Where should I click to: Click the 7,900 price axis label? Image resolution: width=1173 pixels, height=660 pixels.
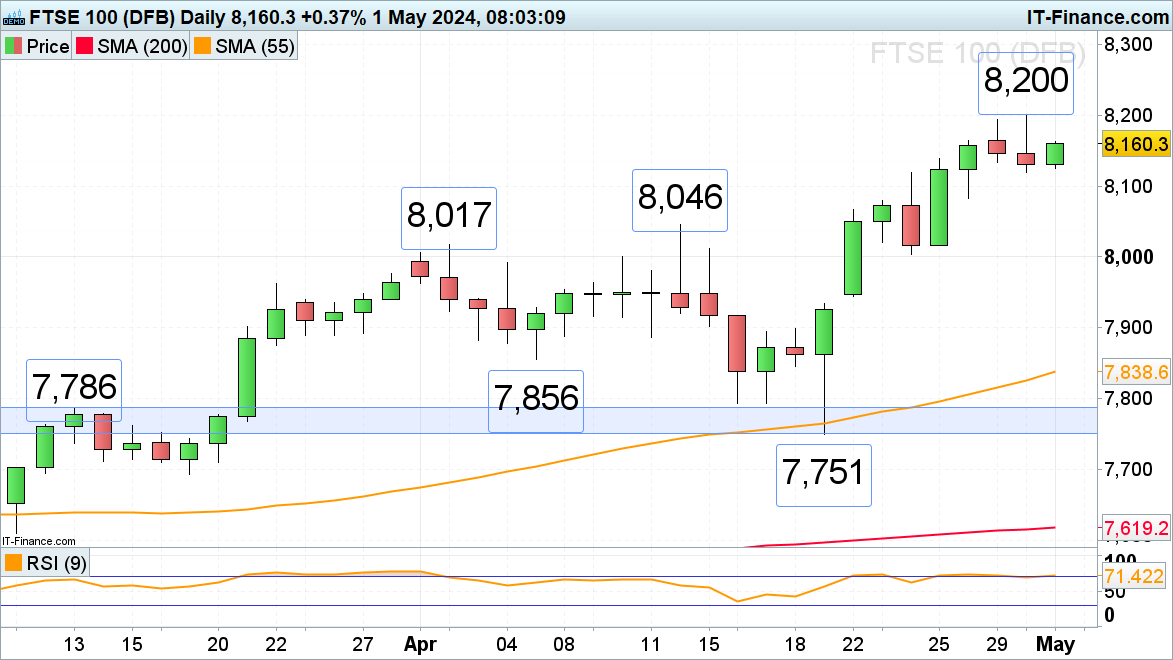(1128, 327)
